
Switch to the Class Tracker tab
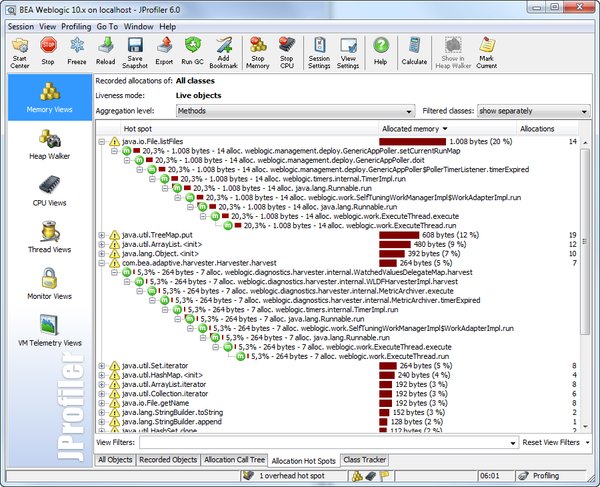coord(364,460)
